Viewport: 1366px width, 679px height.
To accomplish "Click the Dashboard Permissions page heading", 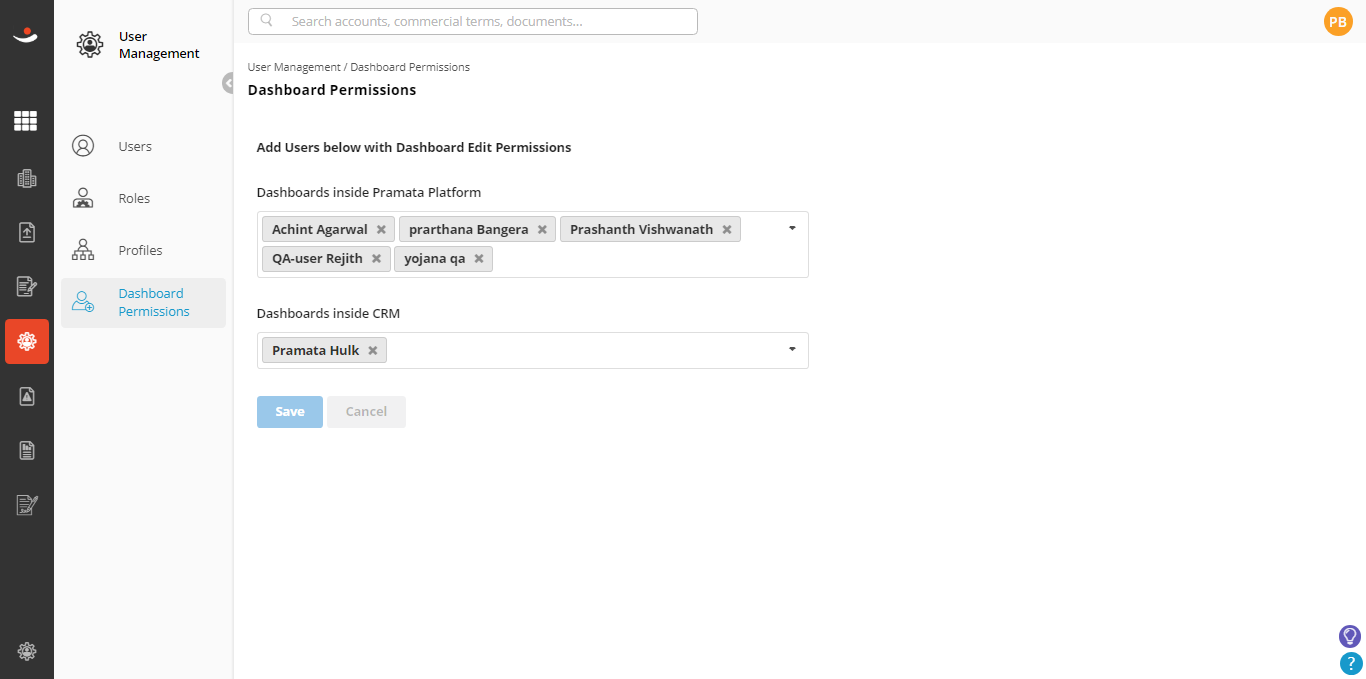I will 332,90.
